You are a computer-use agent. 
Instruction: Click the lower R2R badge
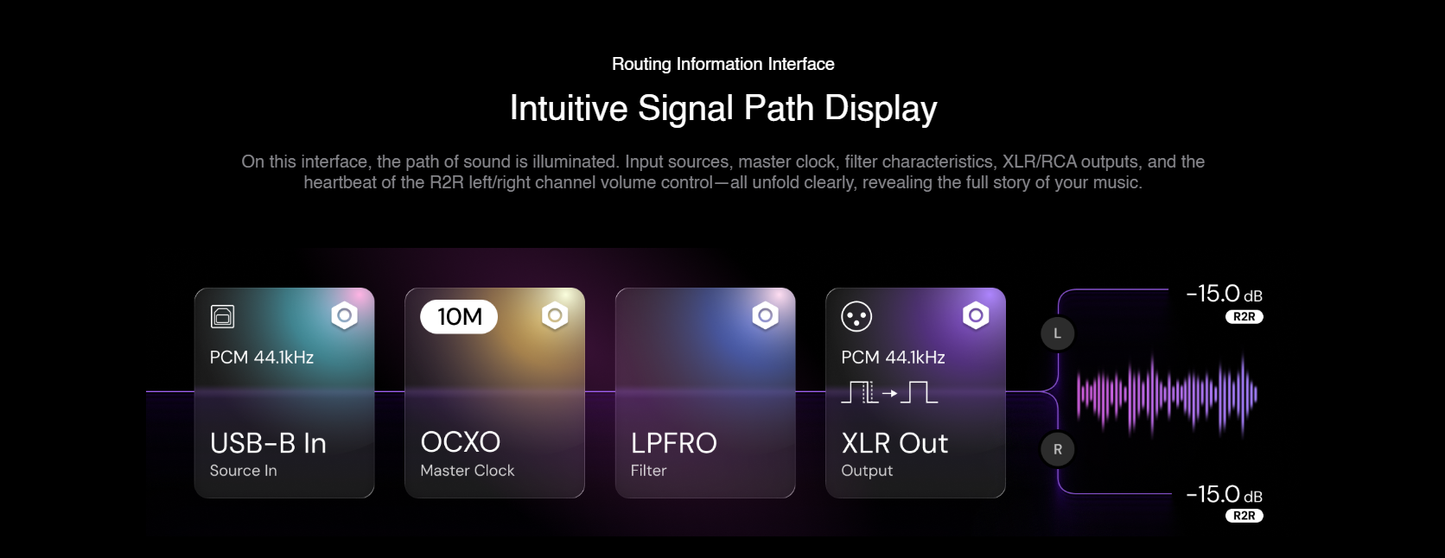pyautogui.click(x=1244, y=516)
